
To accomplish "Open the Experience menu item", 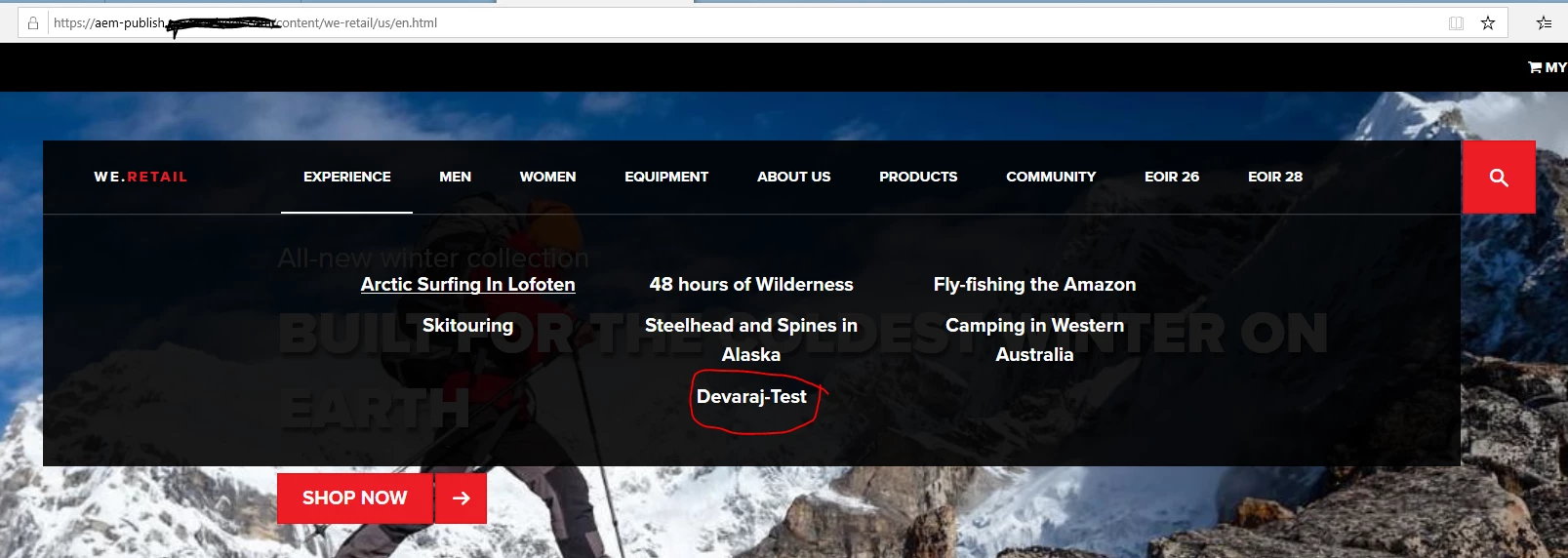I will (x=346, y=177).
